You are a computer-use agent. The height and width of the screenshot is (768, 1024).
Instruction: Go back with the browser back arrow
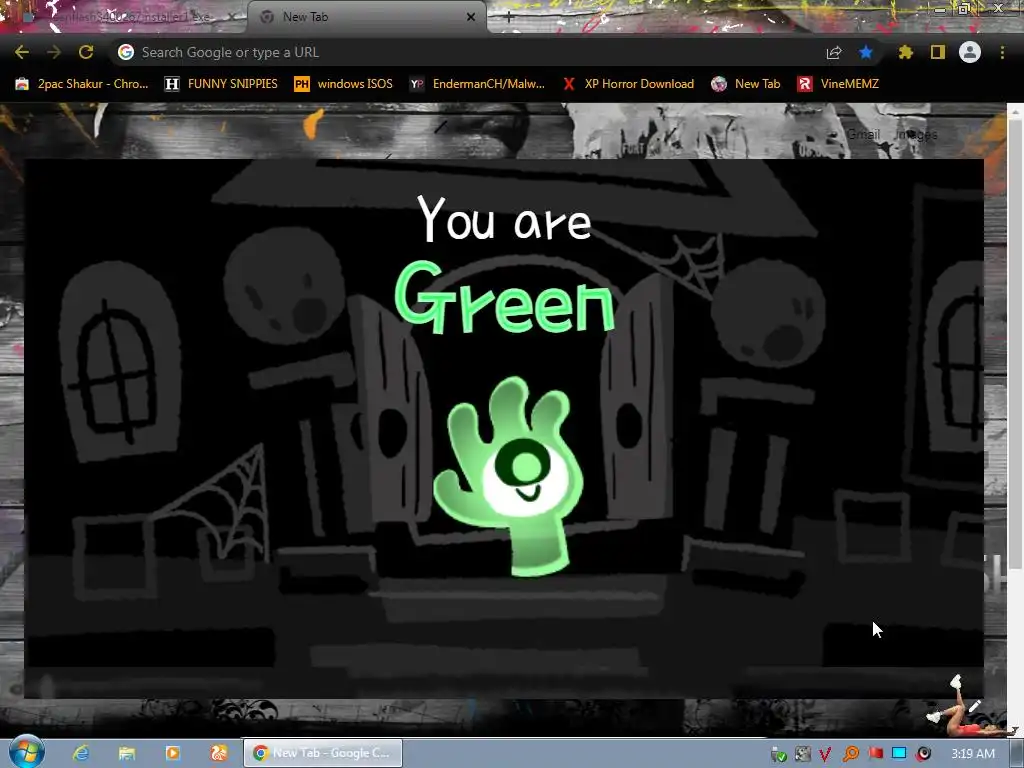[x=22, y=52]
